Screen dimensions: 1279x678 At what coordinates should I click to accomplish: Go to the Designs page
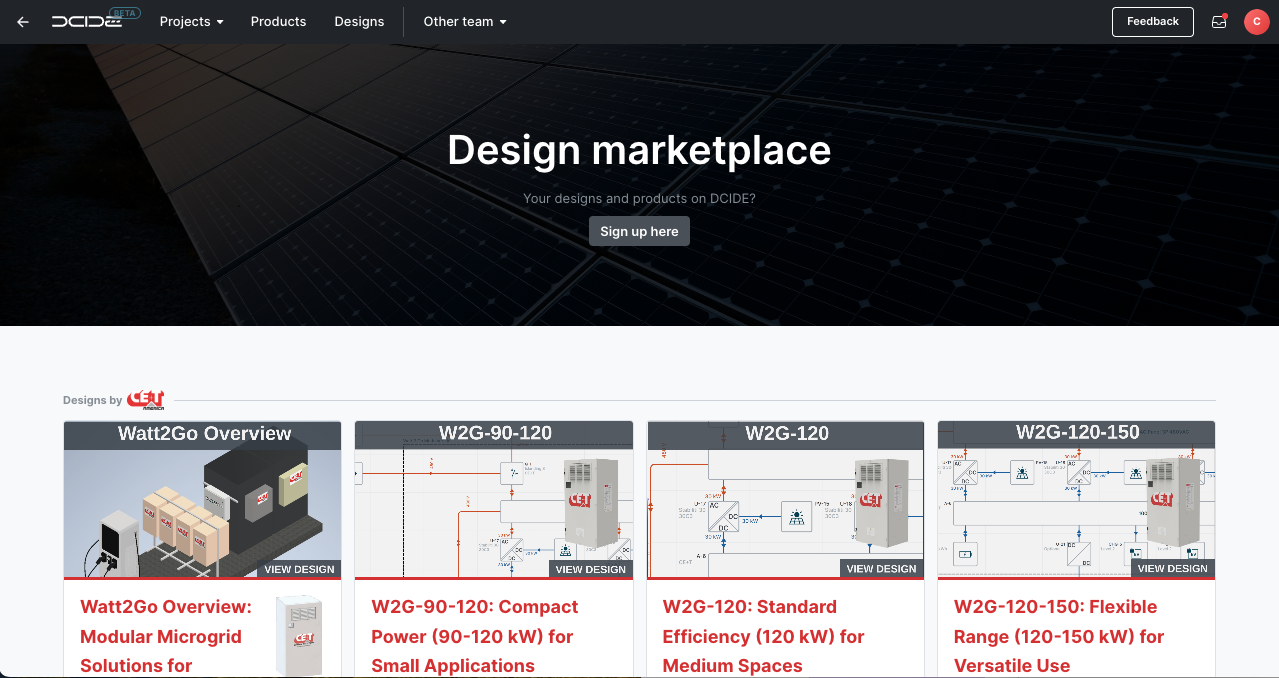click(x=359, y=21)
